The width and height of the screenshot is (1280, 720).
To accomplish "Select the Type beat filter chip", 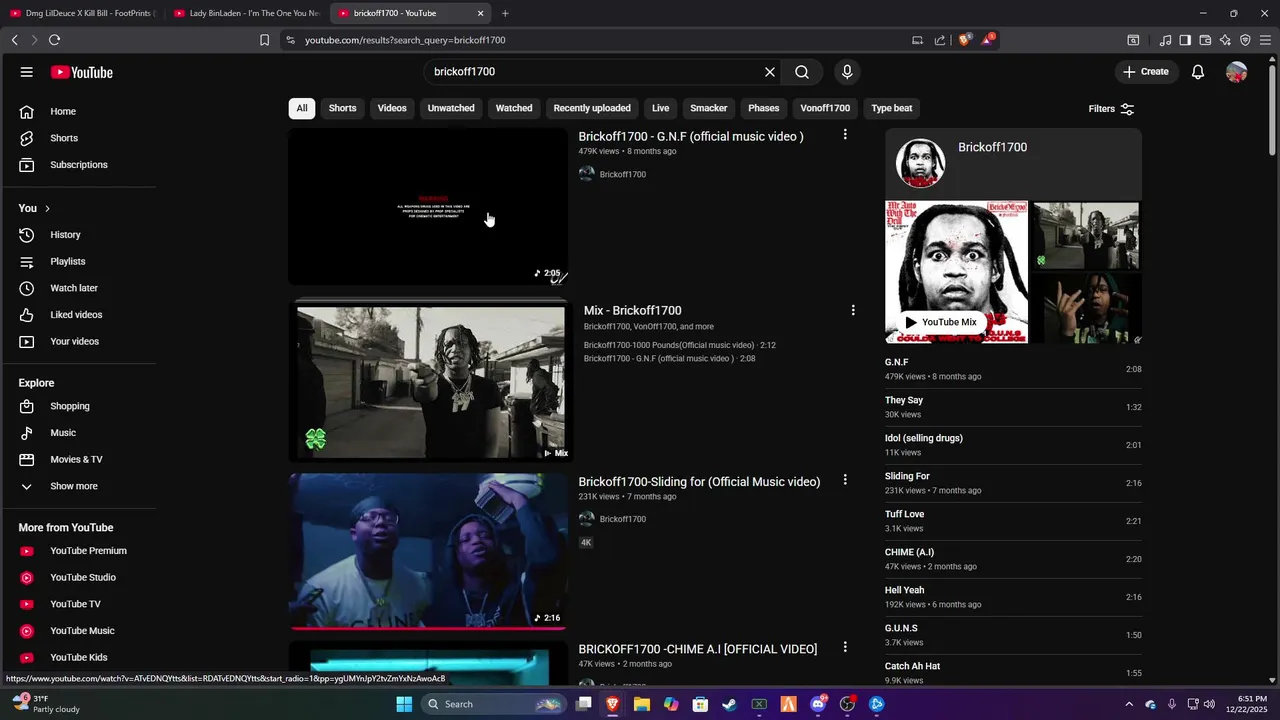I will (892, 108).
